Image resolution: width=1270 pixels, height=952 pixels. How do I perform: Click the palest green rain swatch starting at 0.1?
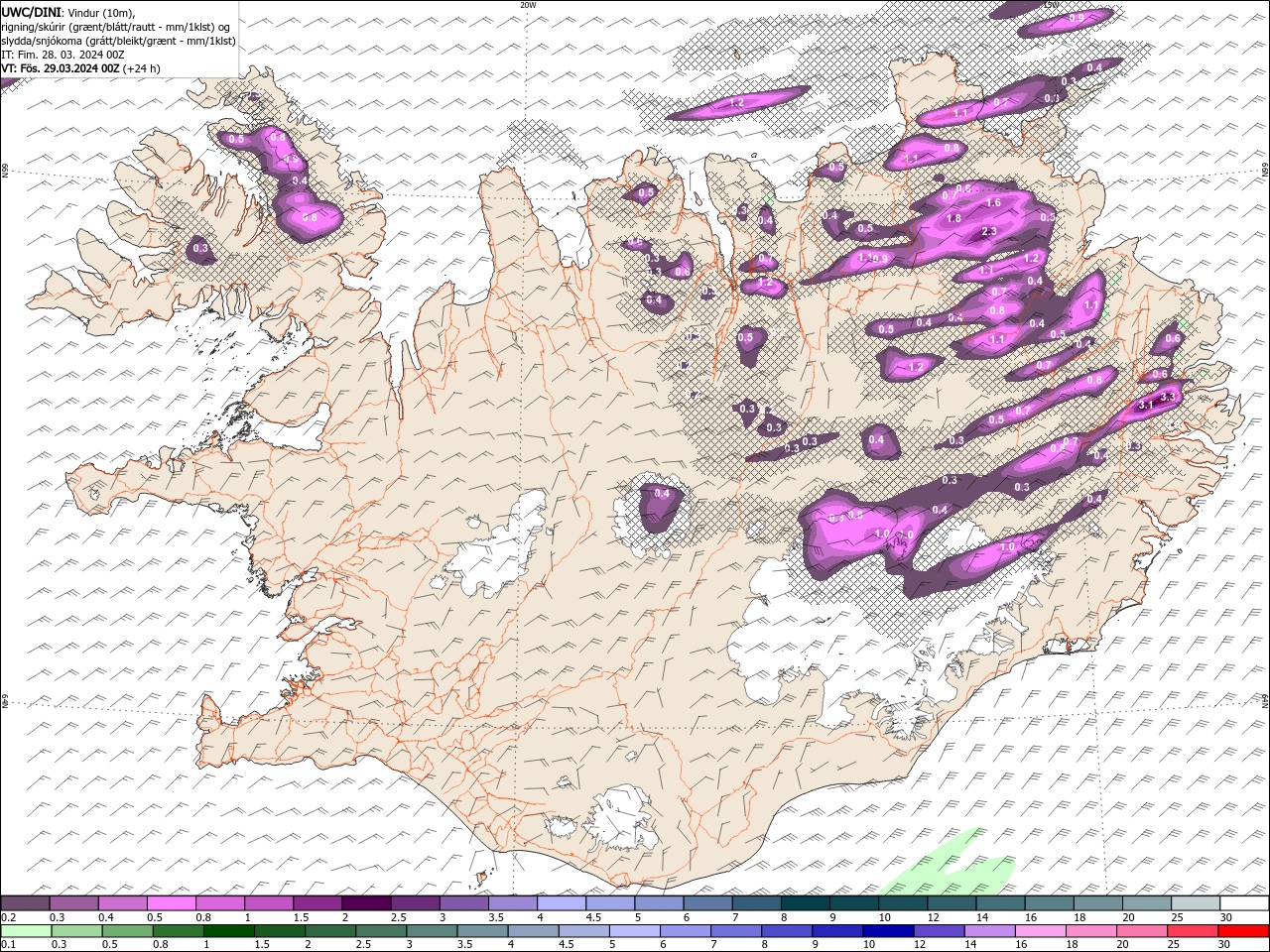(27, 931)
